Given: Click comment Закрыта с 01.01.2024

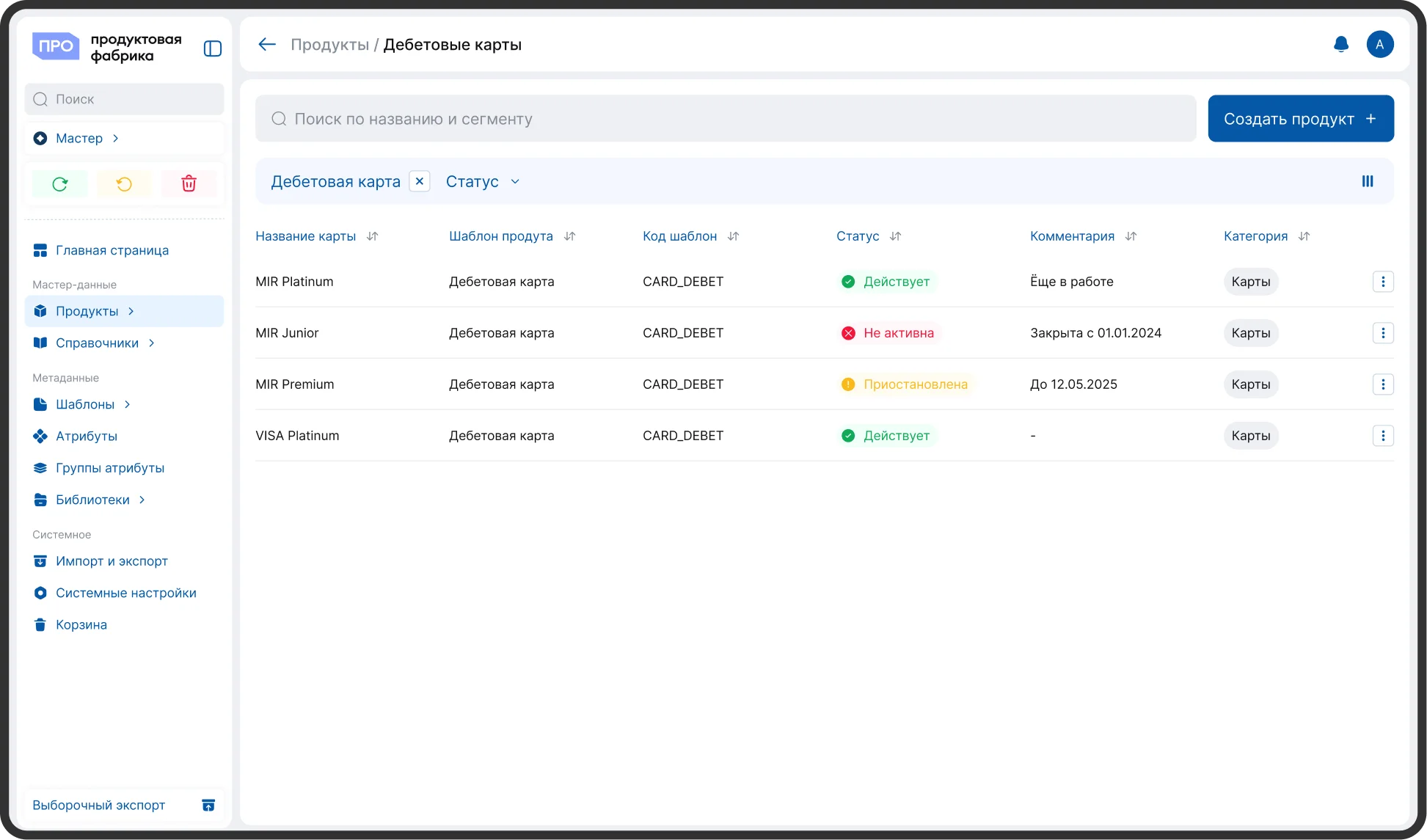Looking at the screenshot, I should pos(1096,333).
